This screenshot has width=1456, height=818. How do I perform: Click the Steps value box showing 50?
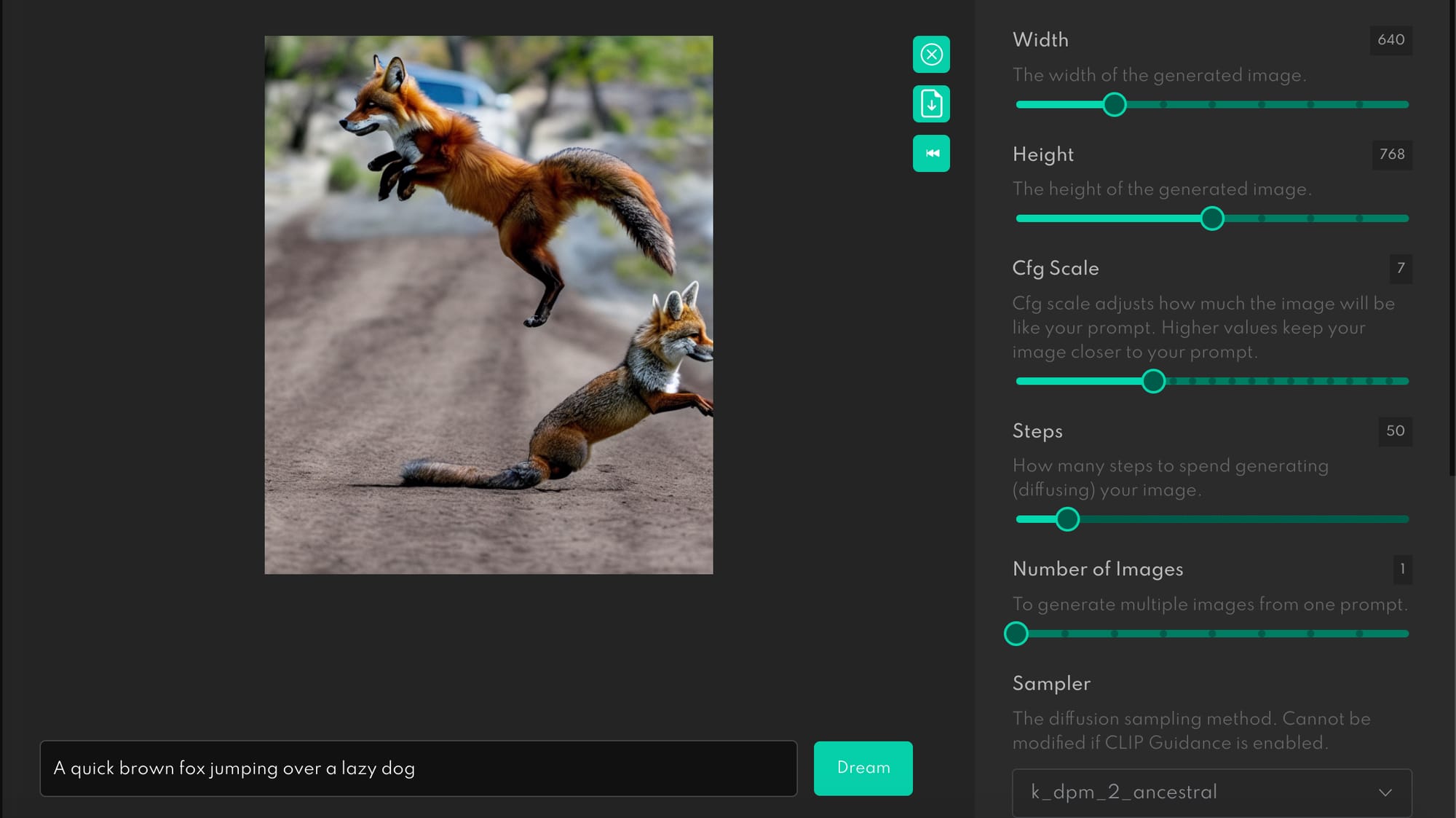1395,431
